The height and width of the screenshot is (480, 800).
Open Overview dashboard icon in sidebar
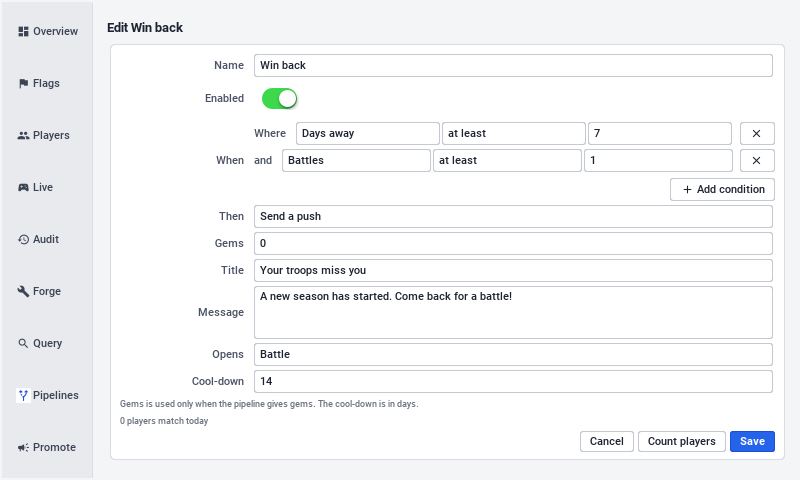coord(23,32)
